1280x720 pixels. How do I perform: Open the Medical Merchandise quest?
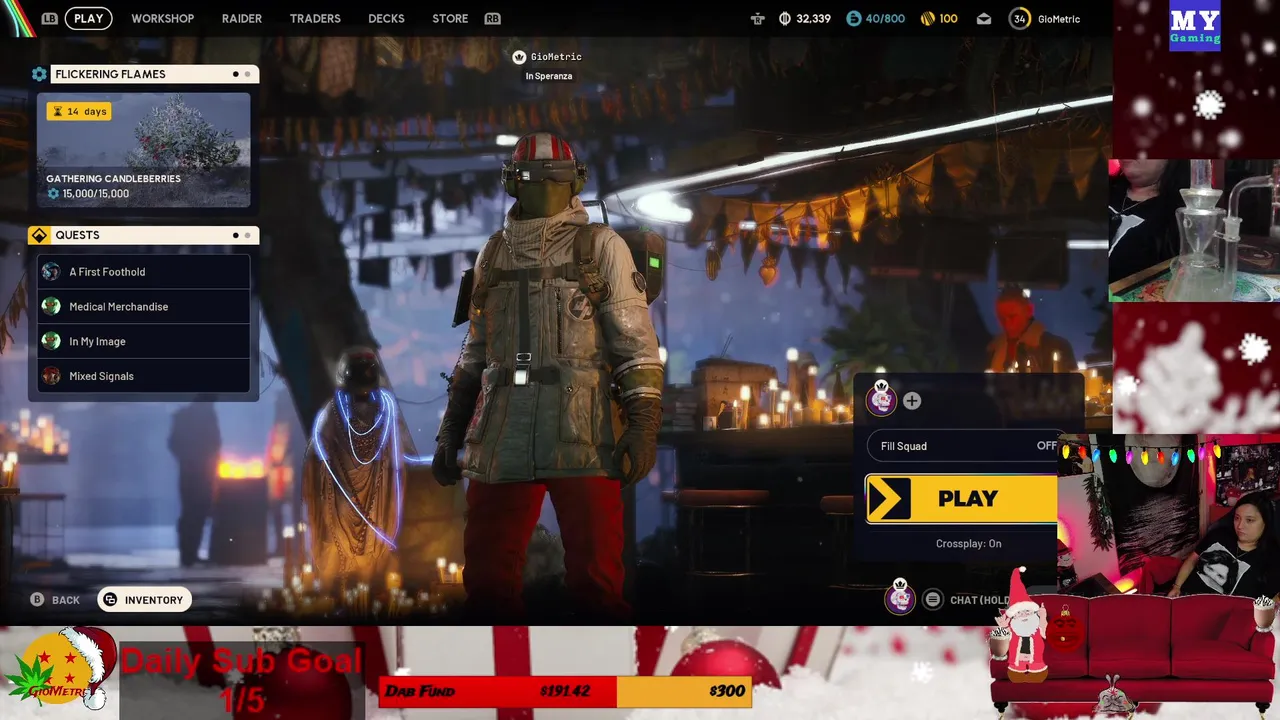[143, 307]
